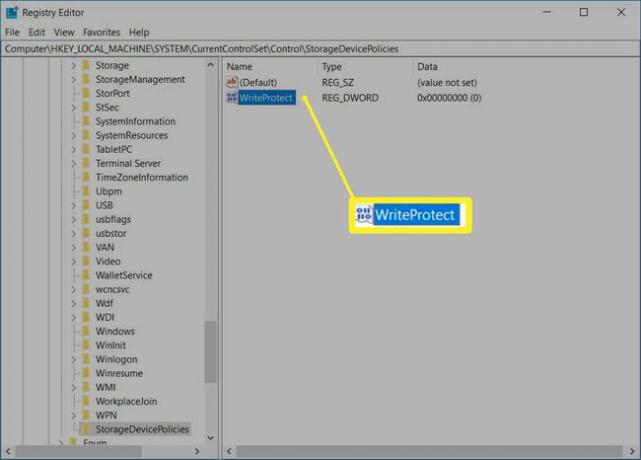Click the WriteProtect DWORD value icon
This screenshot has height=460, width=641.
coord(232,98)
